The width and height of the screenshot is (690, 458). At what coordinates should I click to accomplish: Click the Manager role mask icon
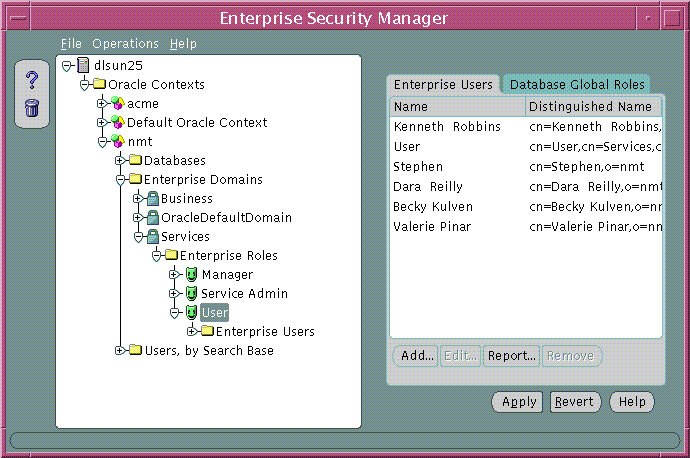coord(191,275)
